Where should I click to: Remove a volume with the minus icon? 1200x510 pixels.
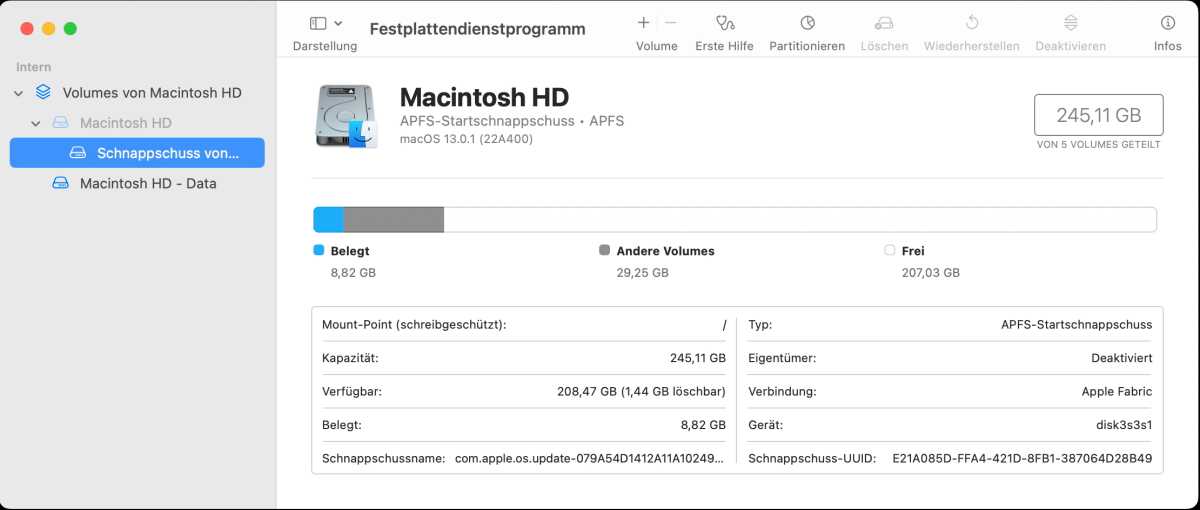coord(671,22)
